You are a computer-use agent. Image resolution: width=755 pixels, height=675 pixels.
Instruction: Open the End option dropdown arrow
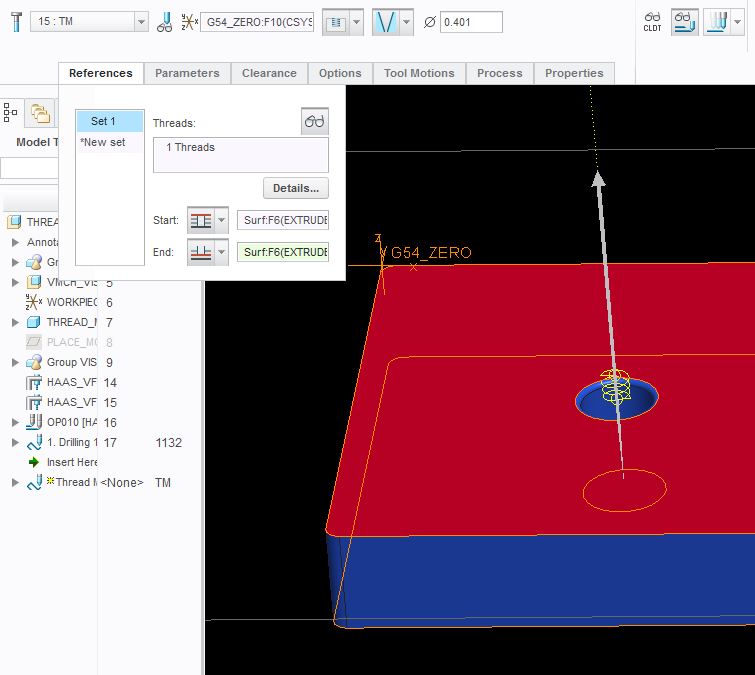coord(221,252)
